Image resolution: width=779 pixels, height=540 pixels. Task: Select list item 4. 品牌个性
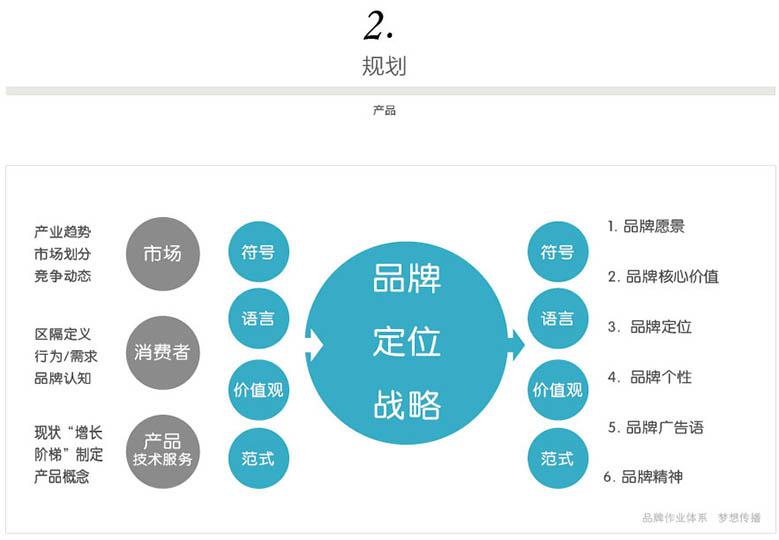tap(650, 377)
